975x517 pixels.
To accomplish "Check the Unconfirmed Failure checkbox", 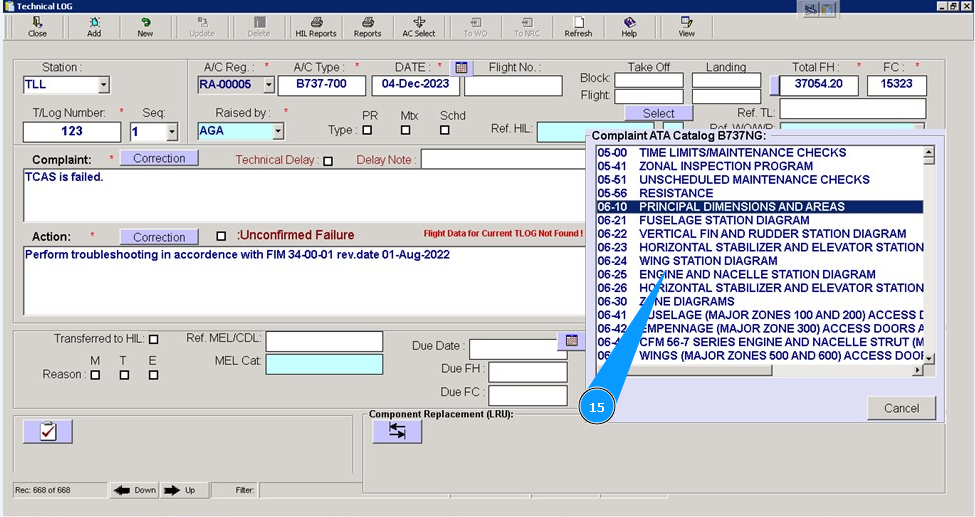I will pos(221,236).
